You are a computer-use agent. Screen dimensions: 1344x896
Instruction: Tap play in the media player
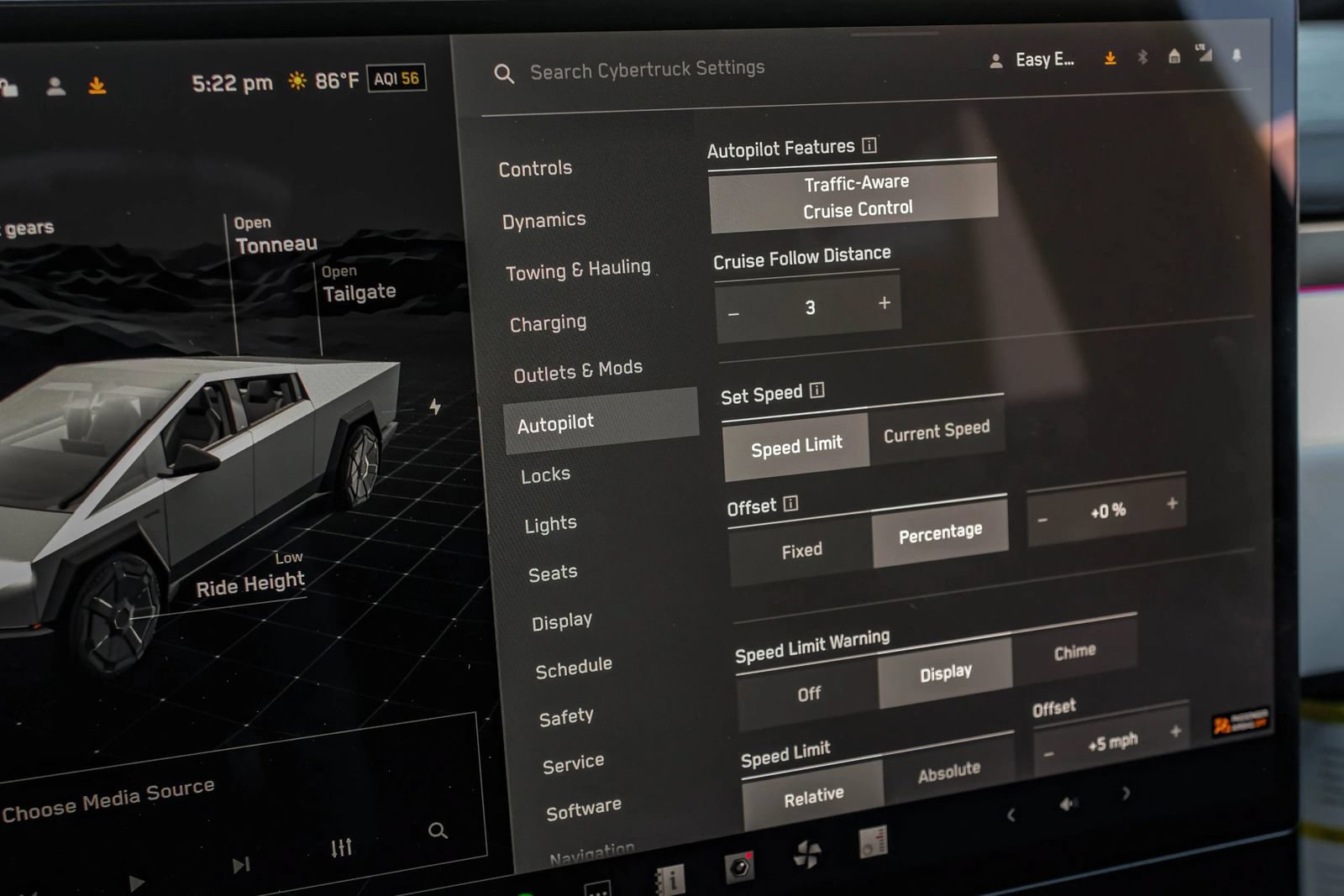tap(136, 883)
